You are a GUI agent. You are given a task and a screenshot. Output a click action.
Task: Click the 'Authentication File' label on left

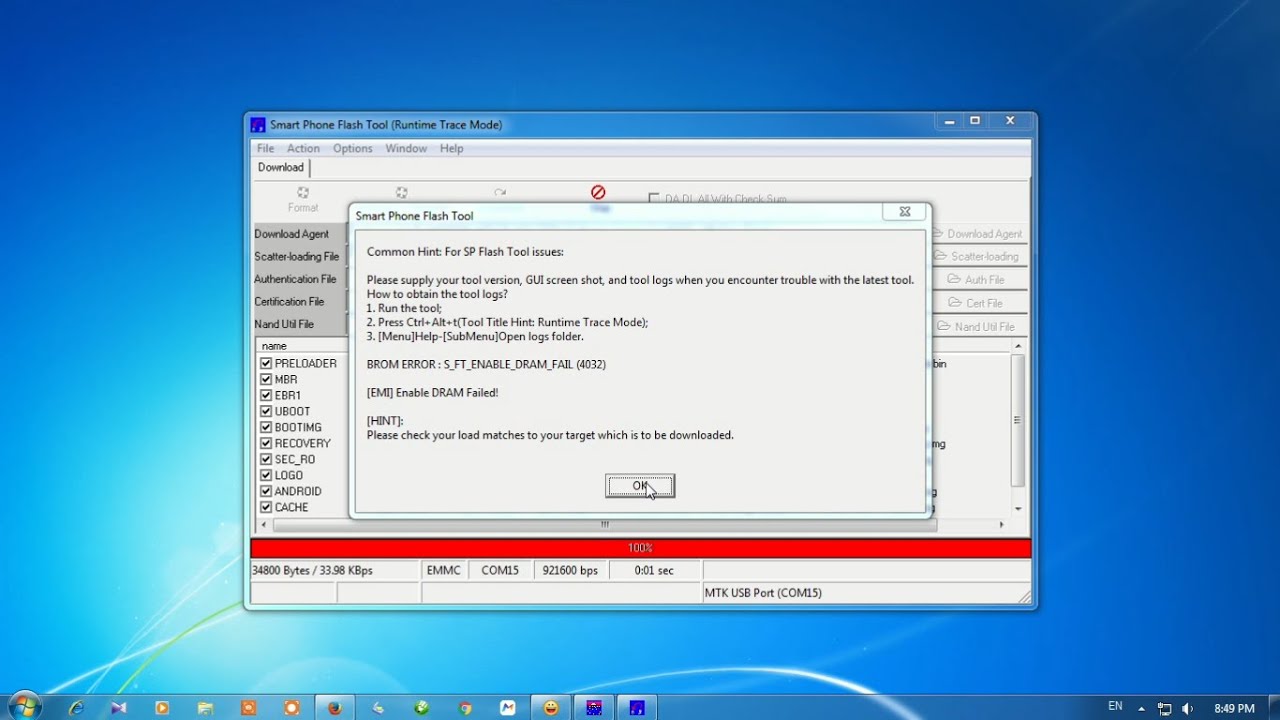[x=295, y=279]
